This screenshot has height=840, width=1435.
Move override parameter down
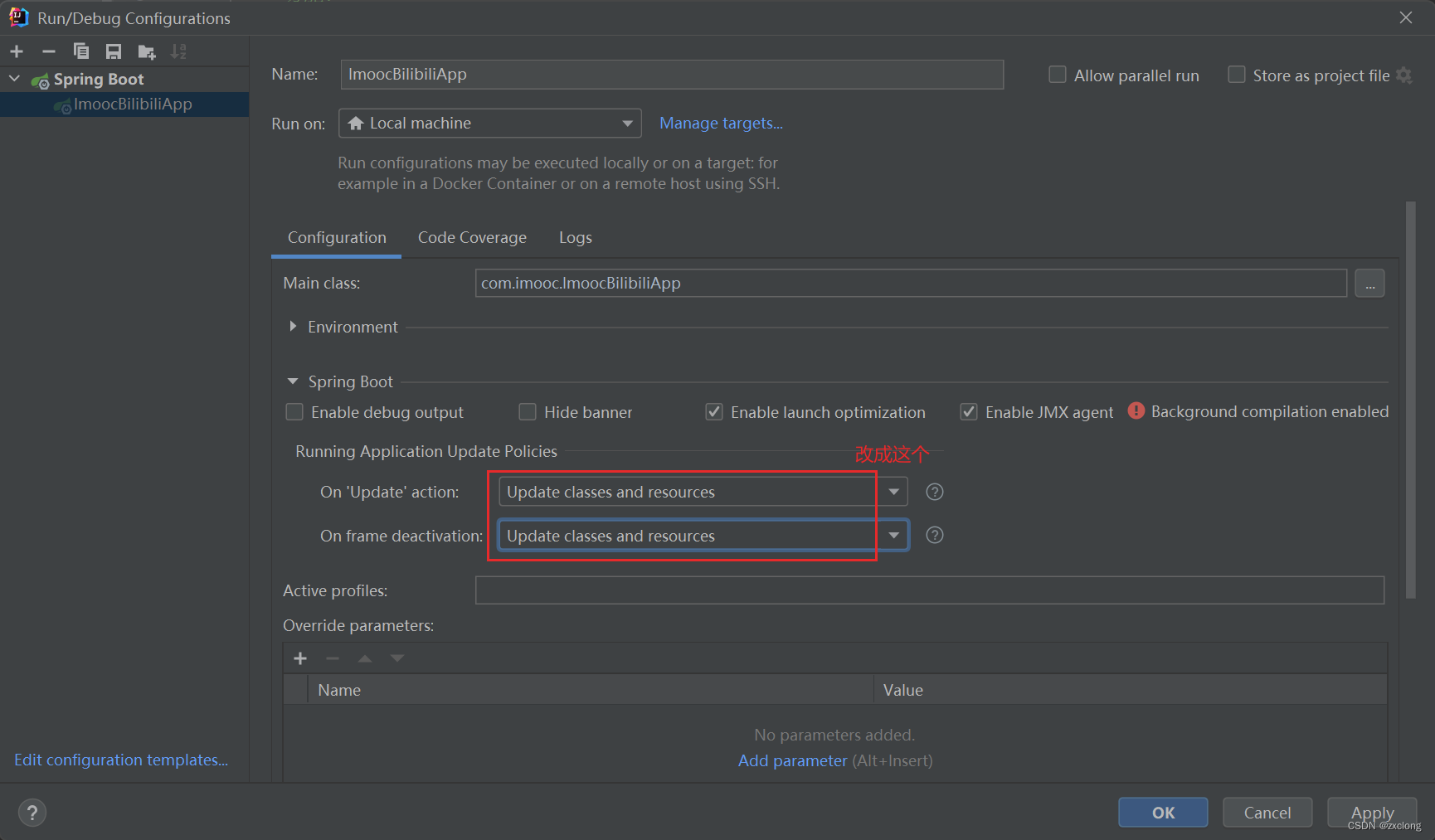click(397, 658)
